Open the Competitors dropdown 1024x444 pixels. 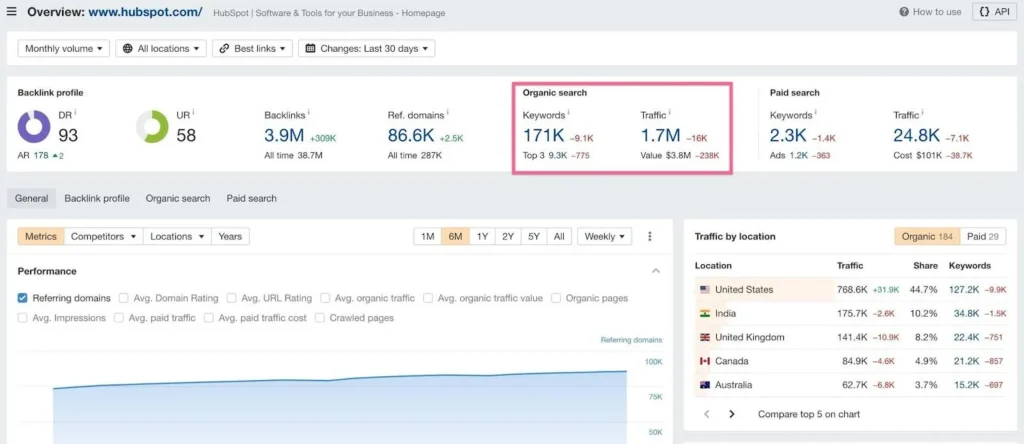pos(103,236)
